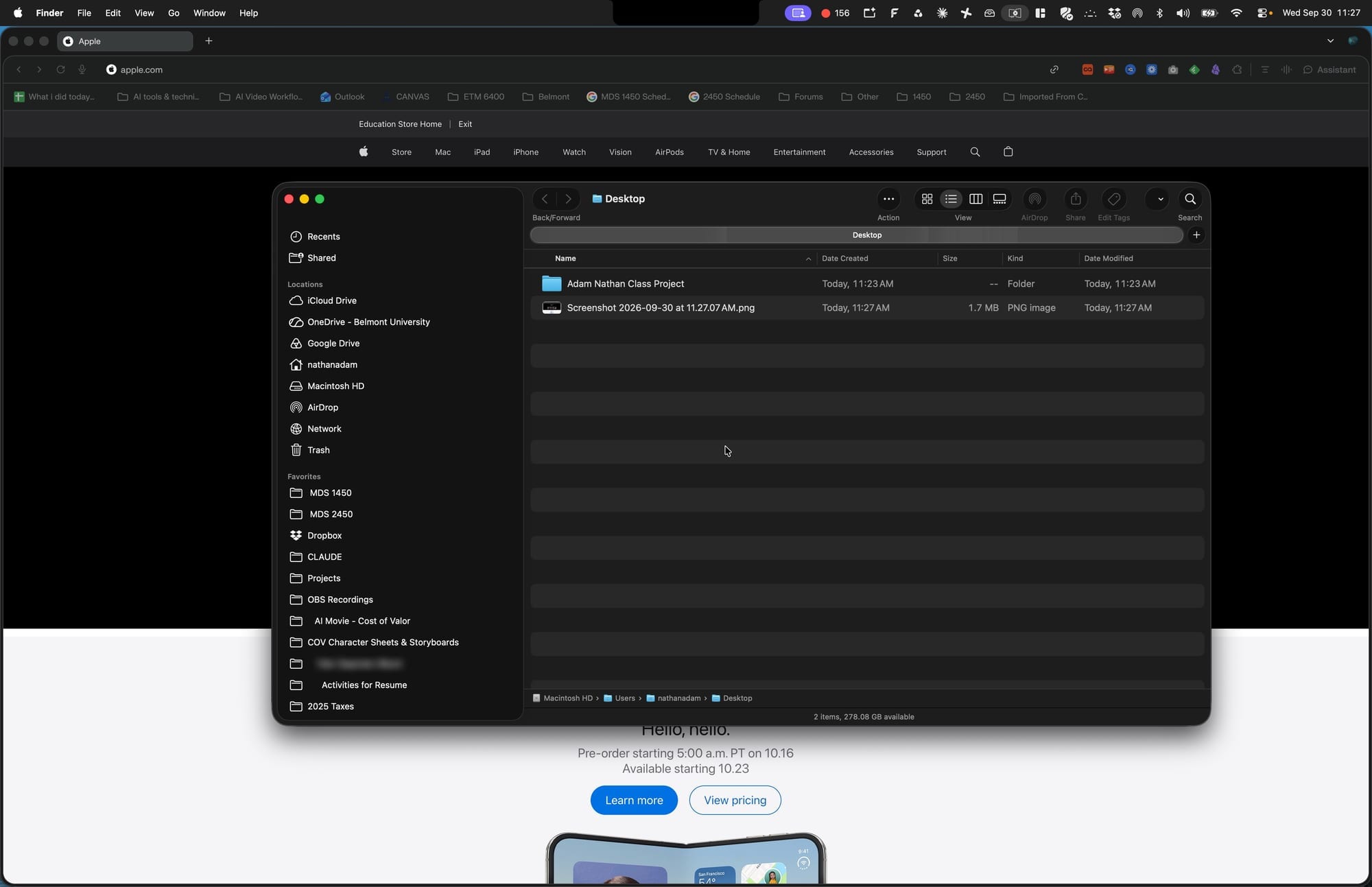Select the Adam Nathan Class Project folder
The width and height of the screenshot is (1372, 887).
coord(867,283)
